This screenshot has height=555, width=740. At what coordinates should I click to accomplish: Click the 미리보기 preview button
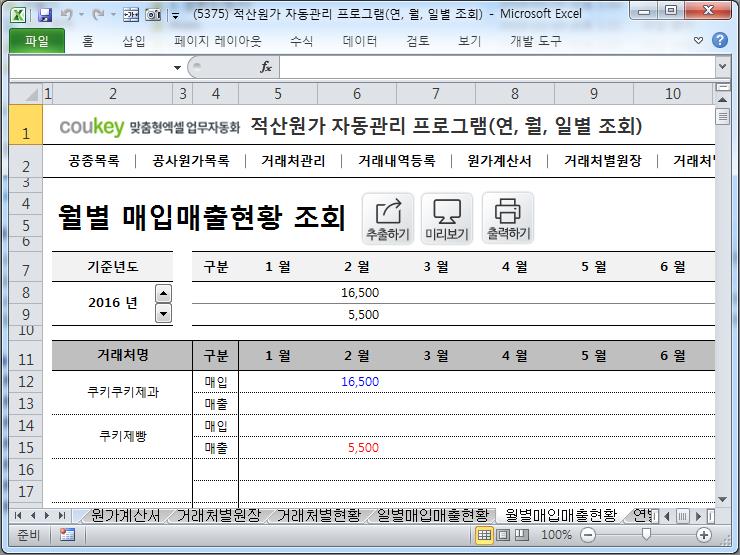[x=447, y=219]
